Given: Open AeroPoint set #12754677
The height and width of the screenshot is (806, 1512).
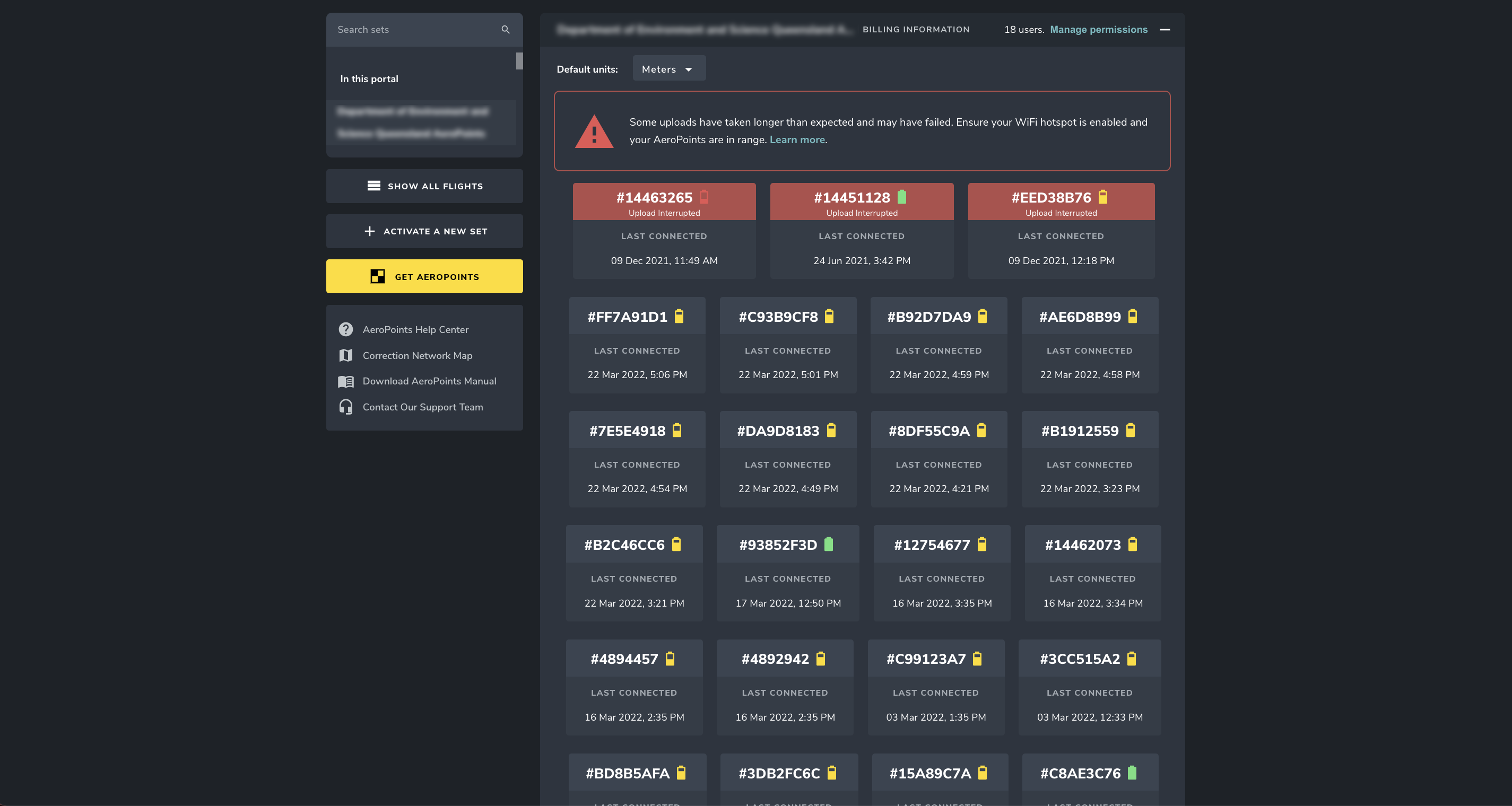Looking at the screenshot, I should [942, 573].
